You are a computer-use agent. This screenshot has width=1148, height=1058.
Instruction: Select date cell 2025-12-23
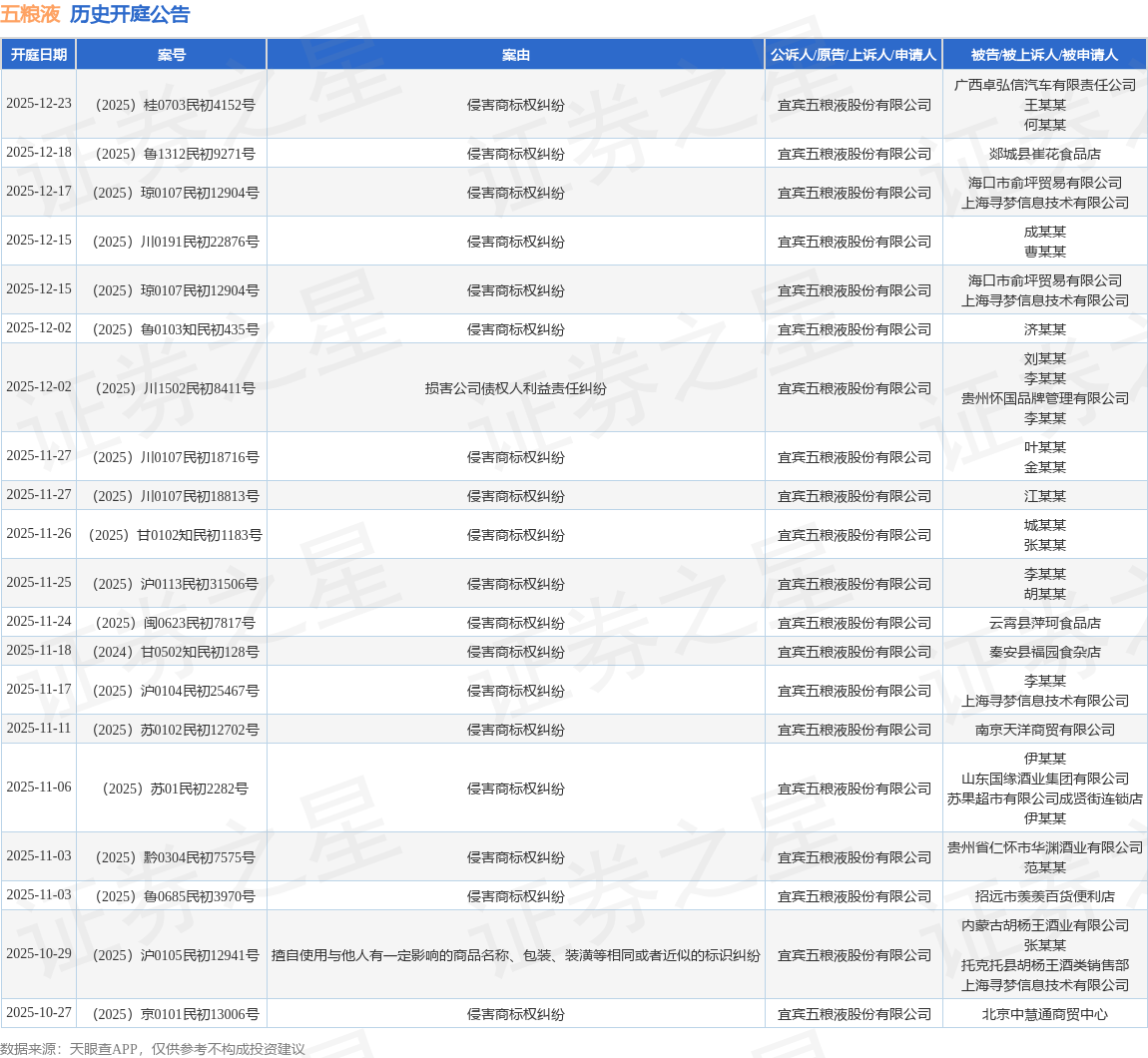(x=39, y=103)
